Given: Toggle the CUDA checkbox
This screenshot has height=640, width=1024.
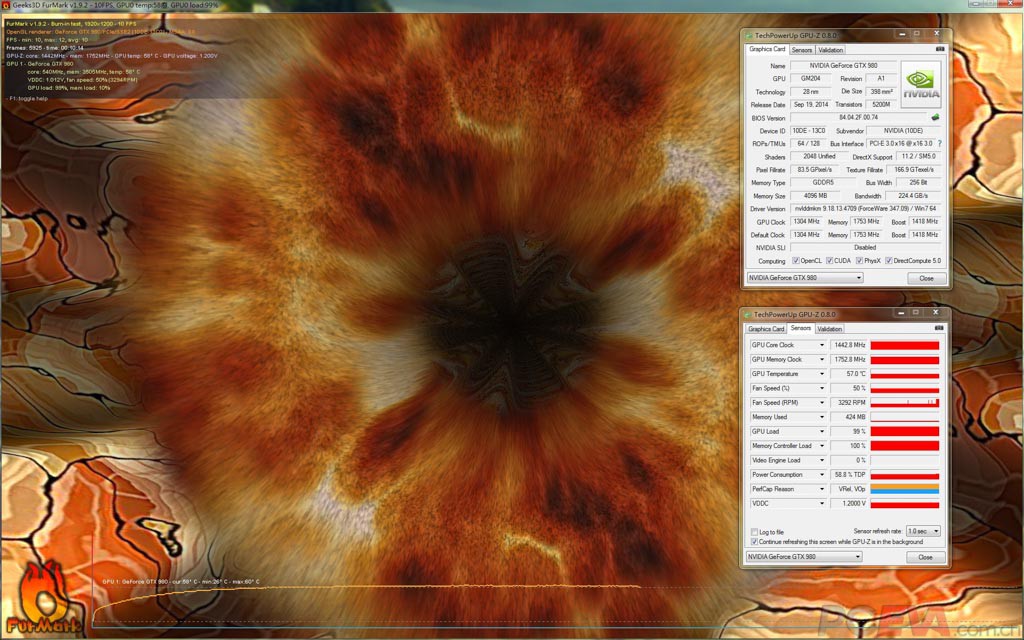Looking at the screenshot, I should coord(829,261).
